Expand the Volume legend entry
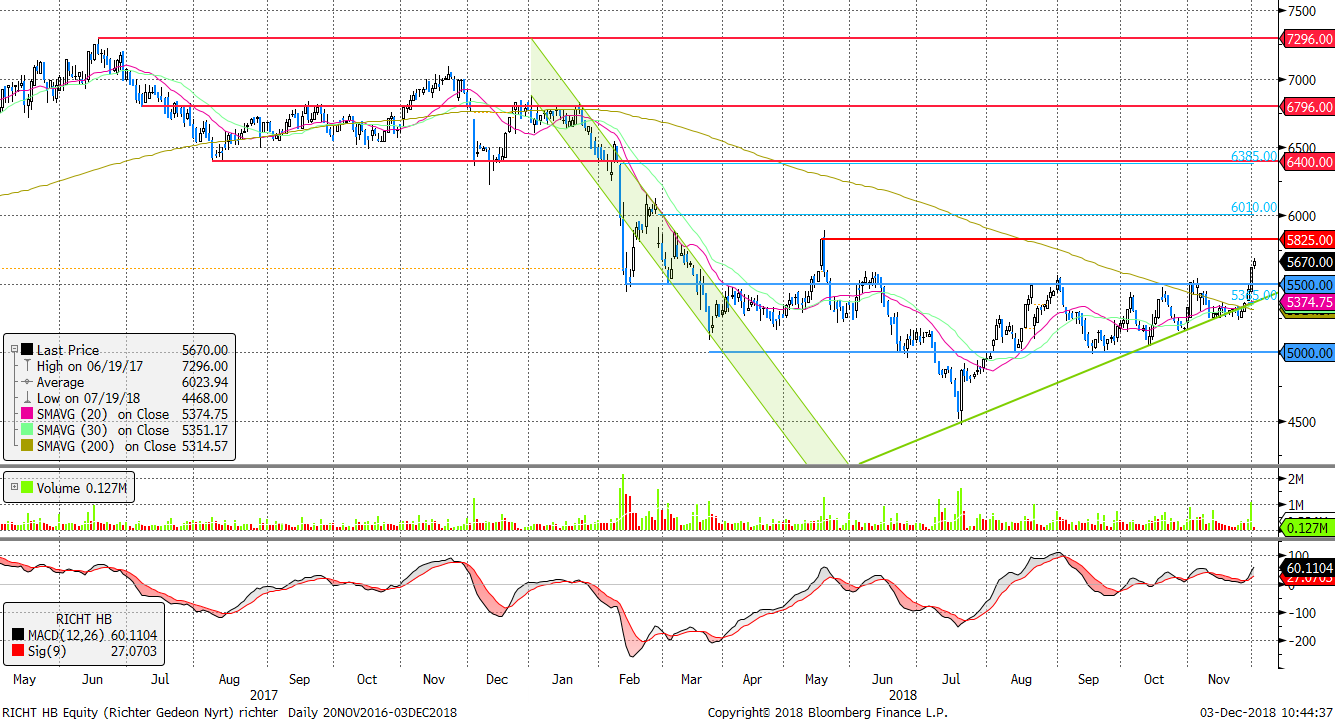Image resolution: width=1335 pixels, height=721 pixels. (x=14, y=489)
